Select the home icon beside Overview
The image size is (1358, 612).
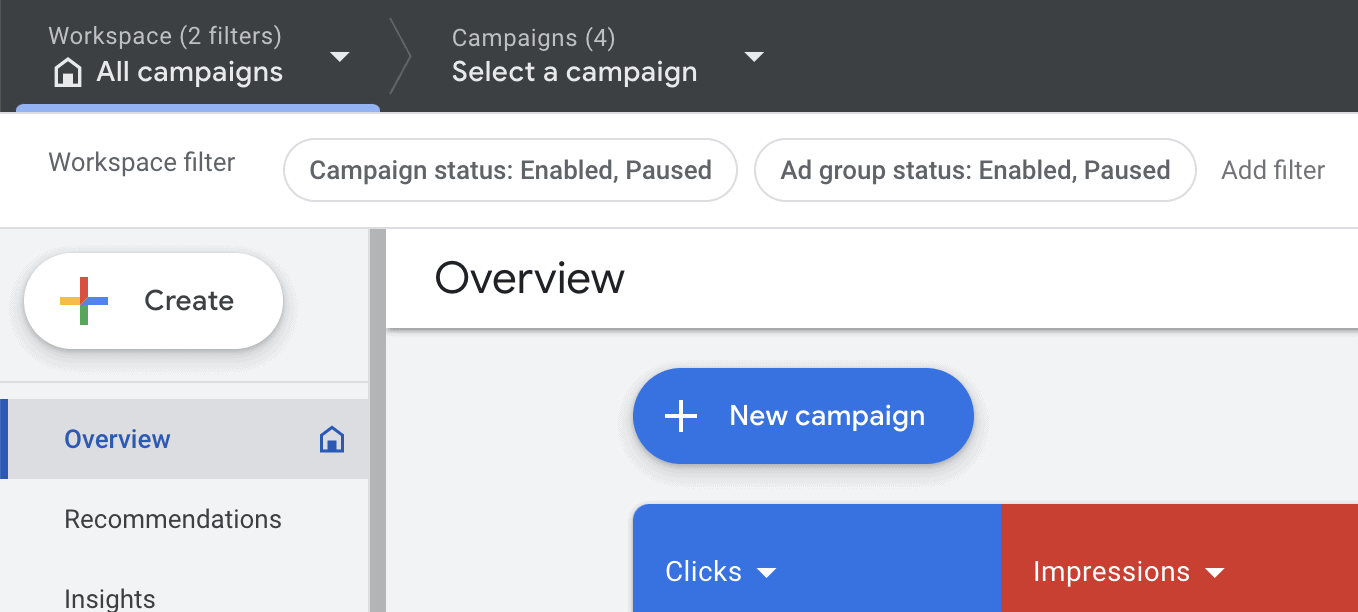click(x=332, y=438)
